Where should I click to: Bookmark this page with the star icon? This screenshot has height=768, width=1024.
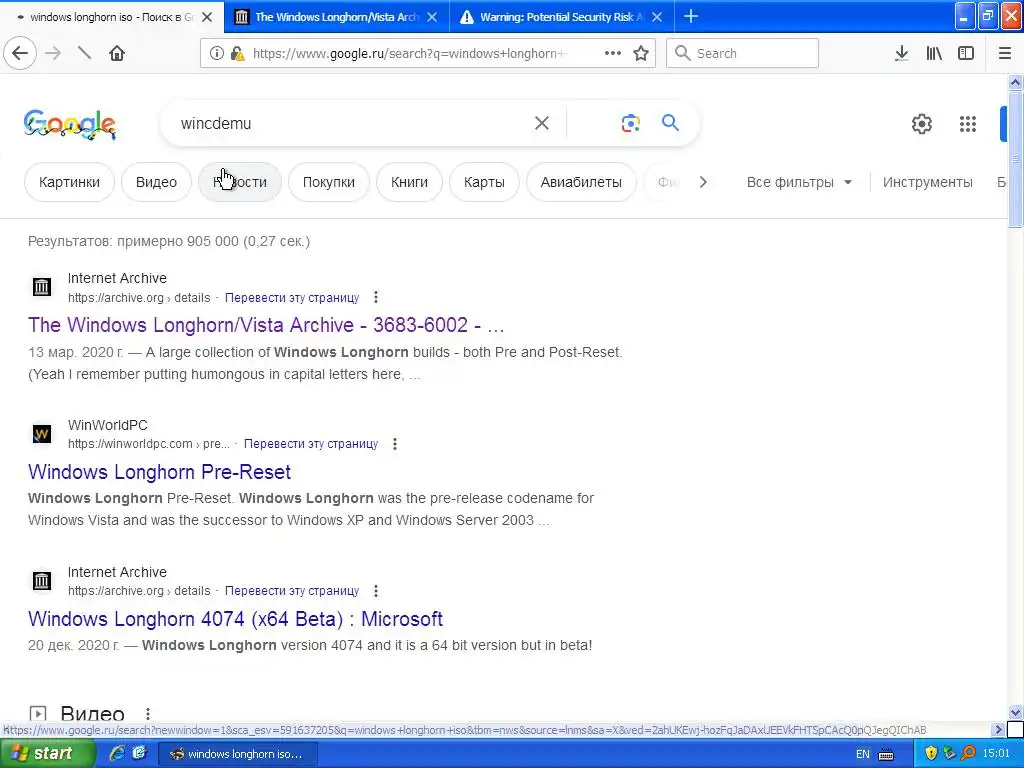[641, 53]
